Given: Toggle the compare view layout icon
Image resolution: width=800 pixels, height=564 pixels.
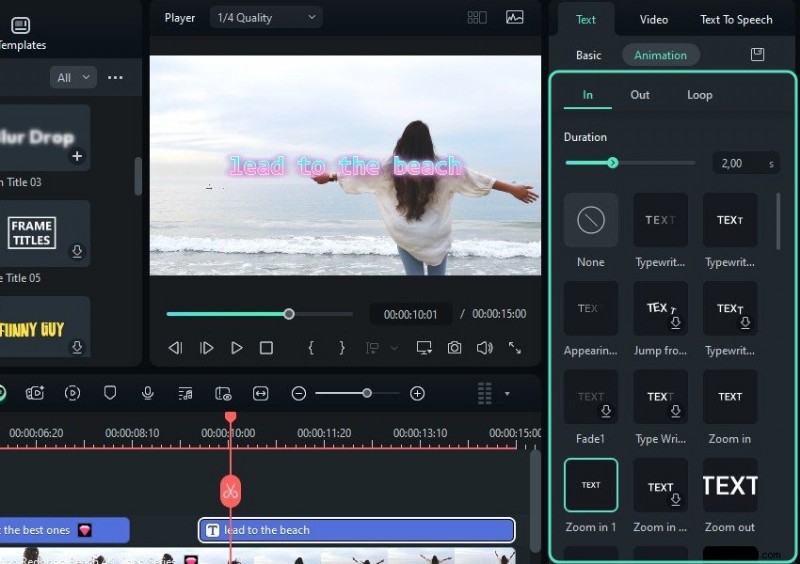Looking at the screenshot, I should 477,18.
